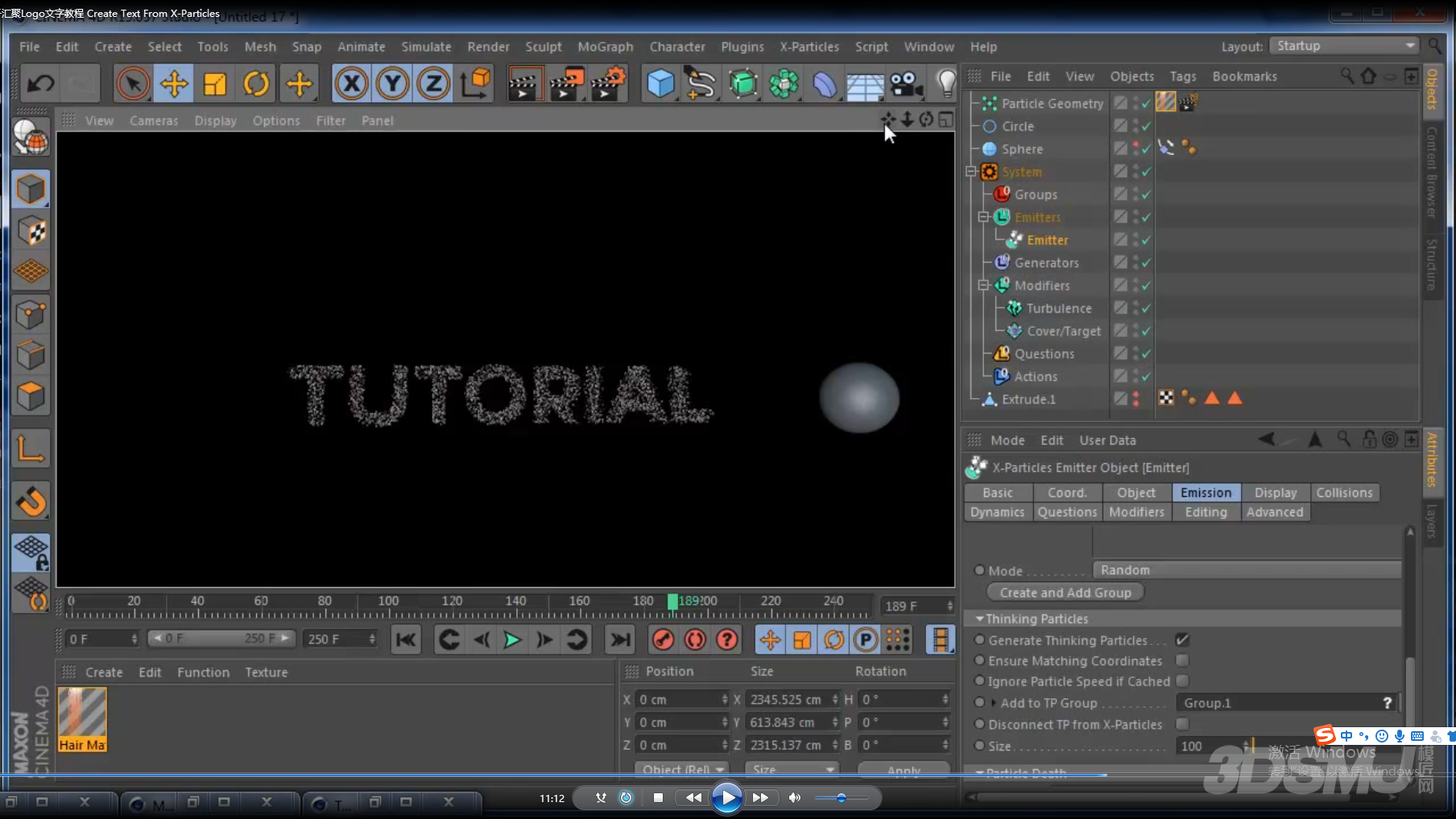This screenshot has height=819, width=1456.
Task: Toggle Sphere layer checkbox in Objects
Action: coord(1120,148)
